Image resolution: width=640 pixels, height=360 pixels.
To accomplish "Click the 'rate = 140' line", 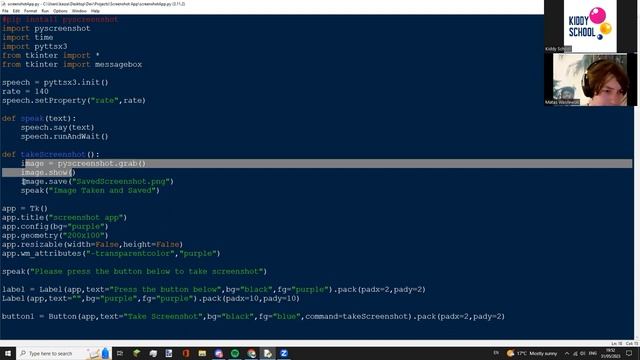I will pyautogui.click(x=25, y=91).
